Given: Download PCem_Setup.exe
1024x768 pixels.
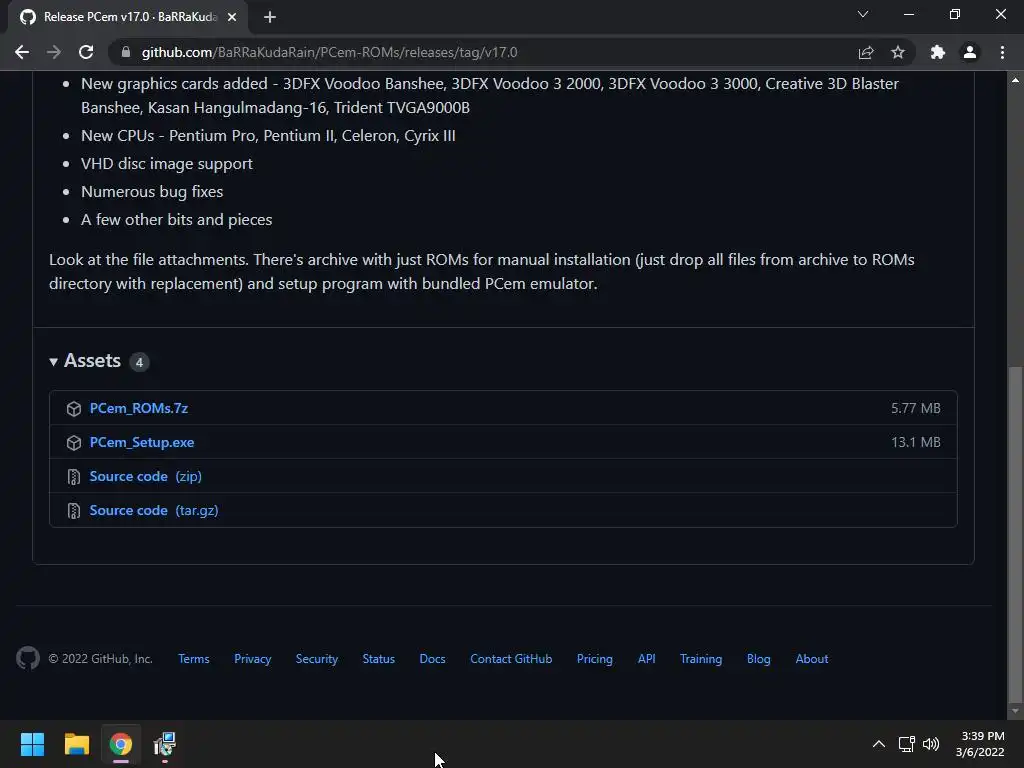Looking at the screenshot, I should coord(142,442).
